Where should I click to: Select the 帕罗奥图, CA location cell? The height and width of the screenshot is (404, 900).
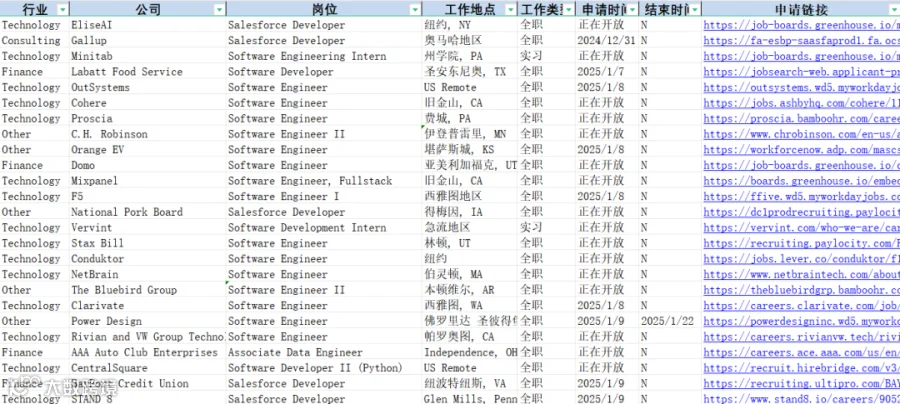(470, 336)
